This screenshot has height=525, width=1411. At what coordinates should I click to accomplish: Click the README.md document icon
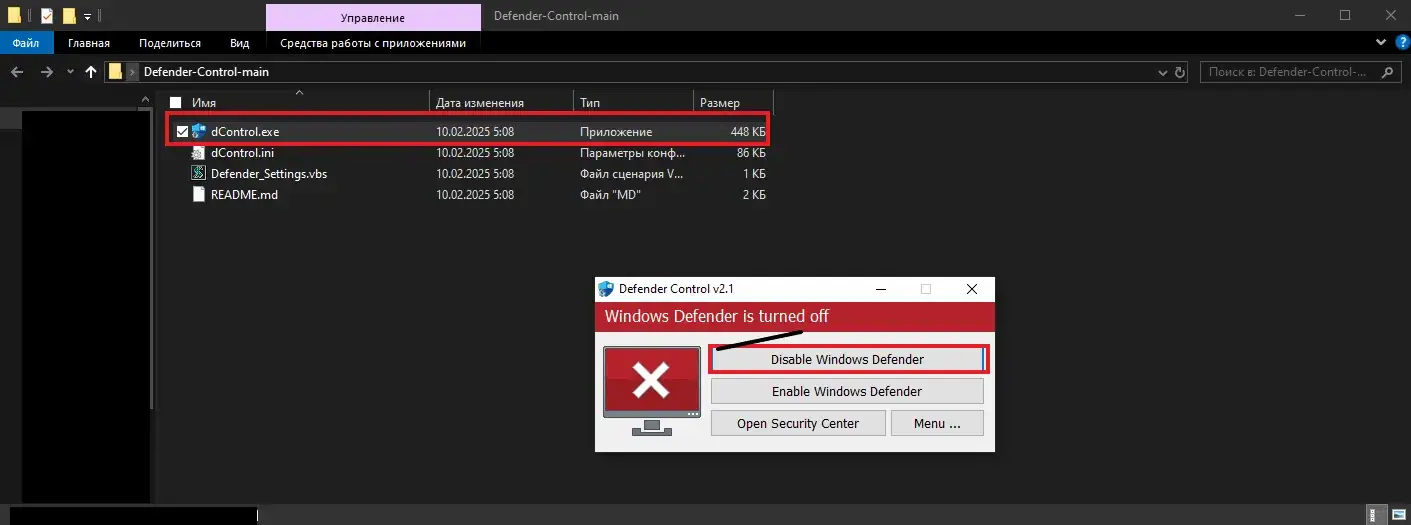point(199,194)
